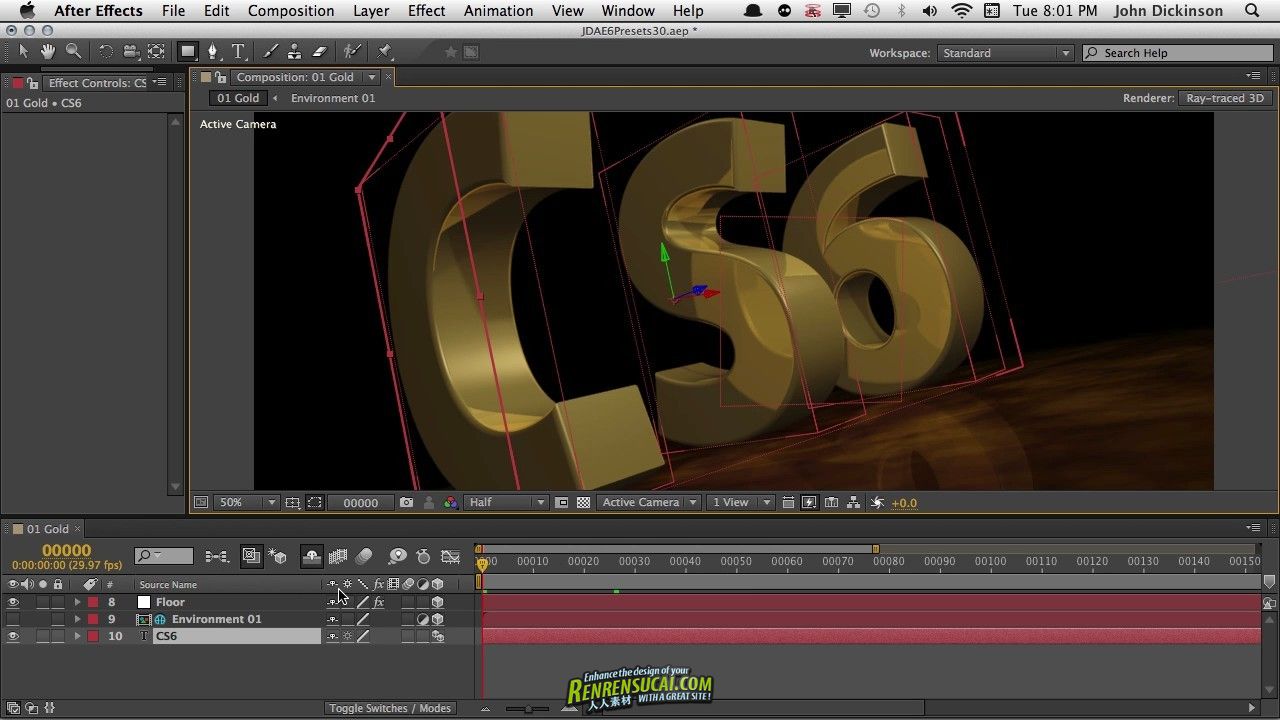1280x720 pixels.
Task: Select the Rotation tool
Action: [x=105, y=51]
